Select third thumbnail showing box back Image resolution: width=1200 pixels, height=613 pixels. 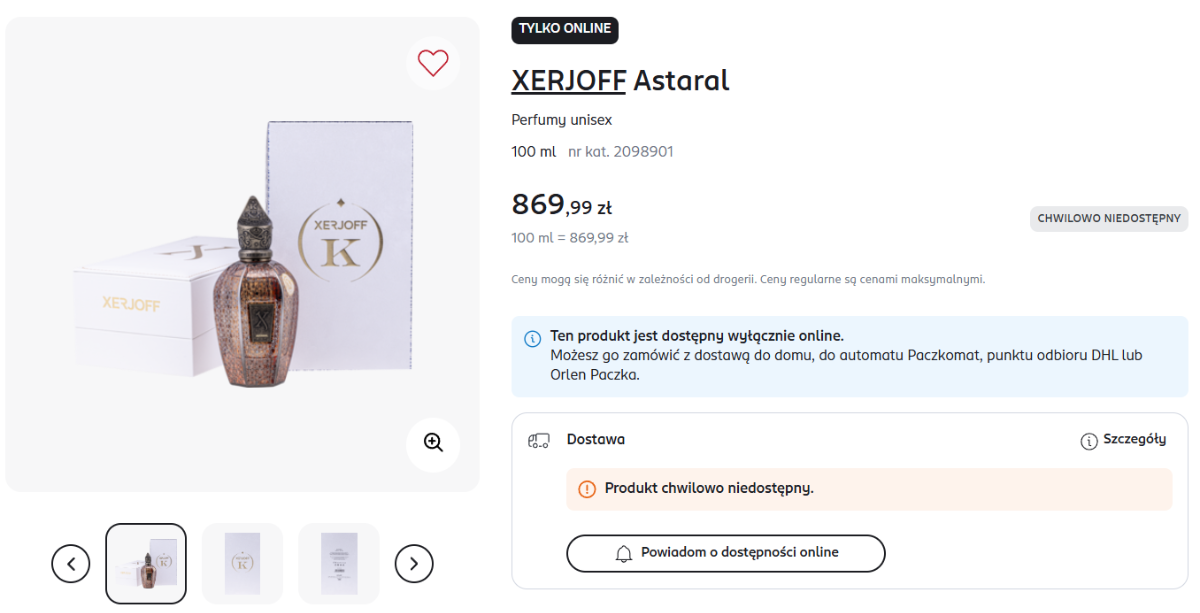tap(339, 564)
